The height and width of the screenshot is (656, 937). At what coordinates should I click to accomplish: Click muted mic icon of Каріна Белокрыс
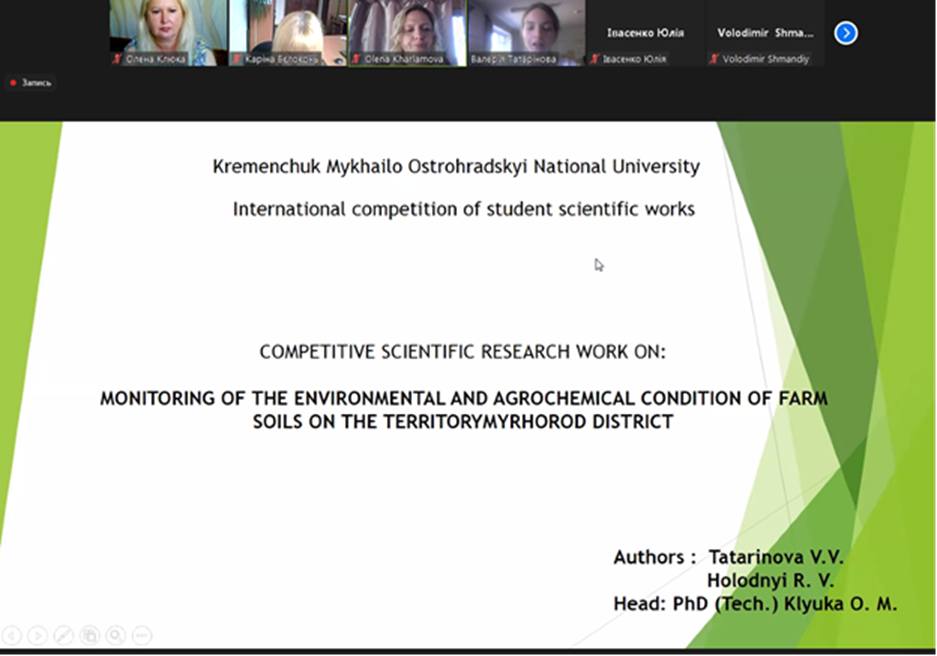(237, 59)
